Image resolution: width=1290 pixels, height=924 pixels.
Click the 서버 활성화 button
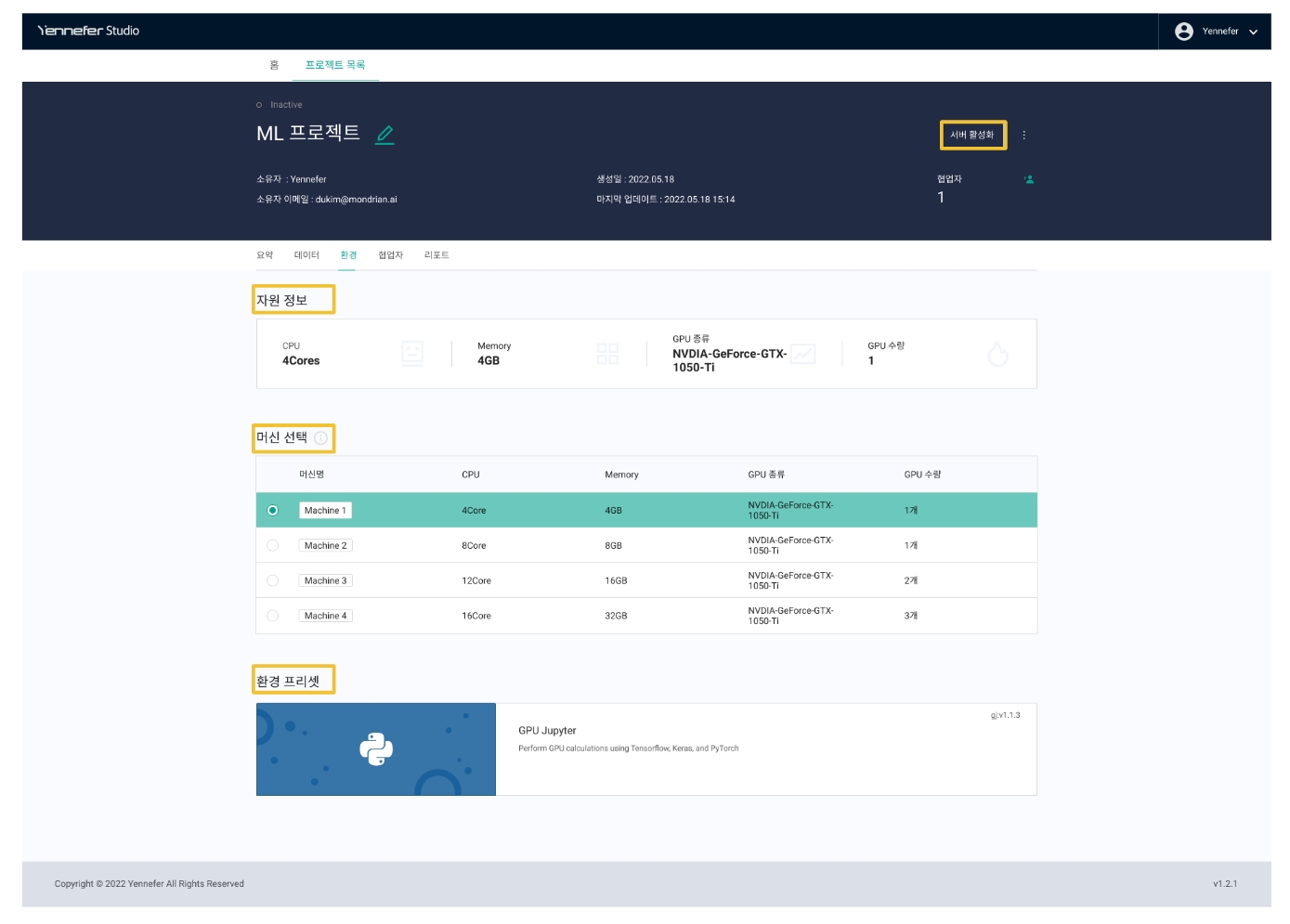point(971,135)
